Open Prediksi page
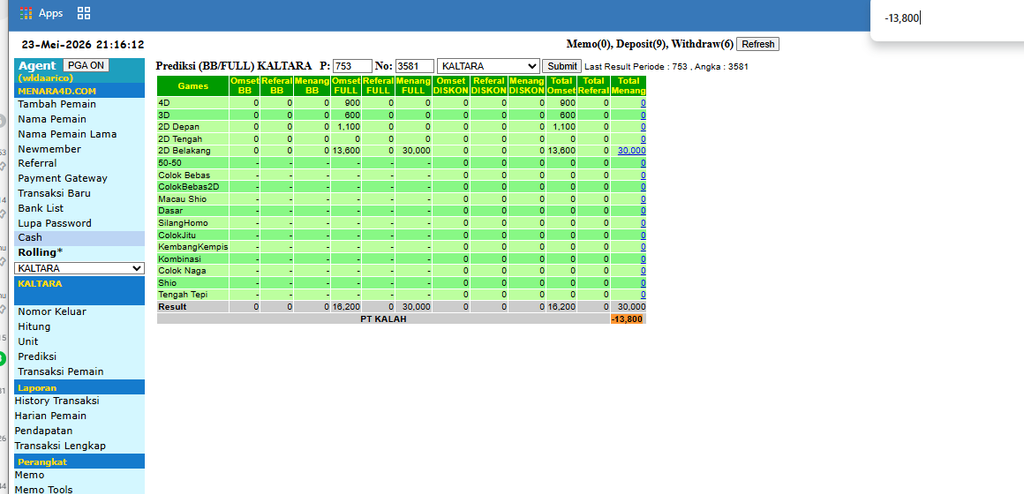Image resolution: width=1024 pixels, height=494 pixels. (37, 357)
